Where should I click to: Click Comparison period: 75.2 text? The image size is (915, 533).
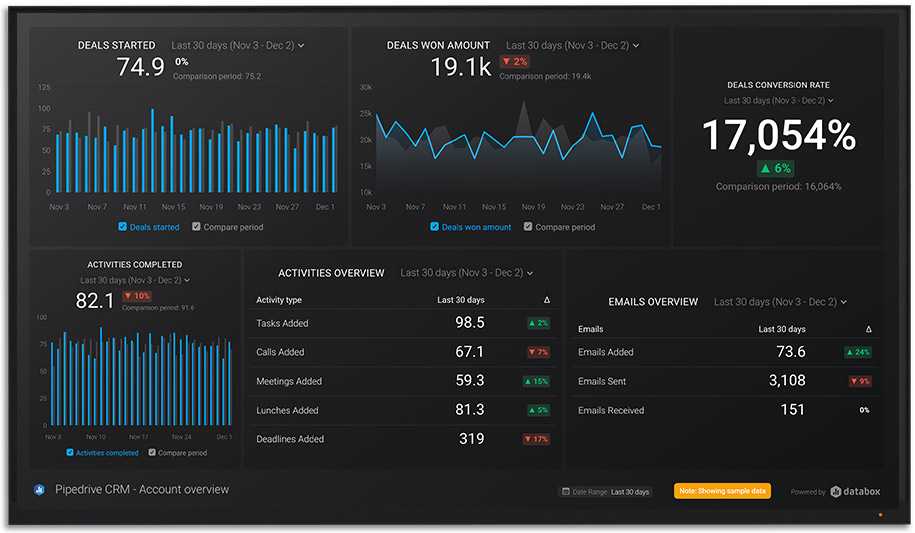pos(217,76)
